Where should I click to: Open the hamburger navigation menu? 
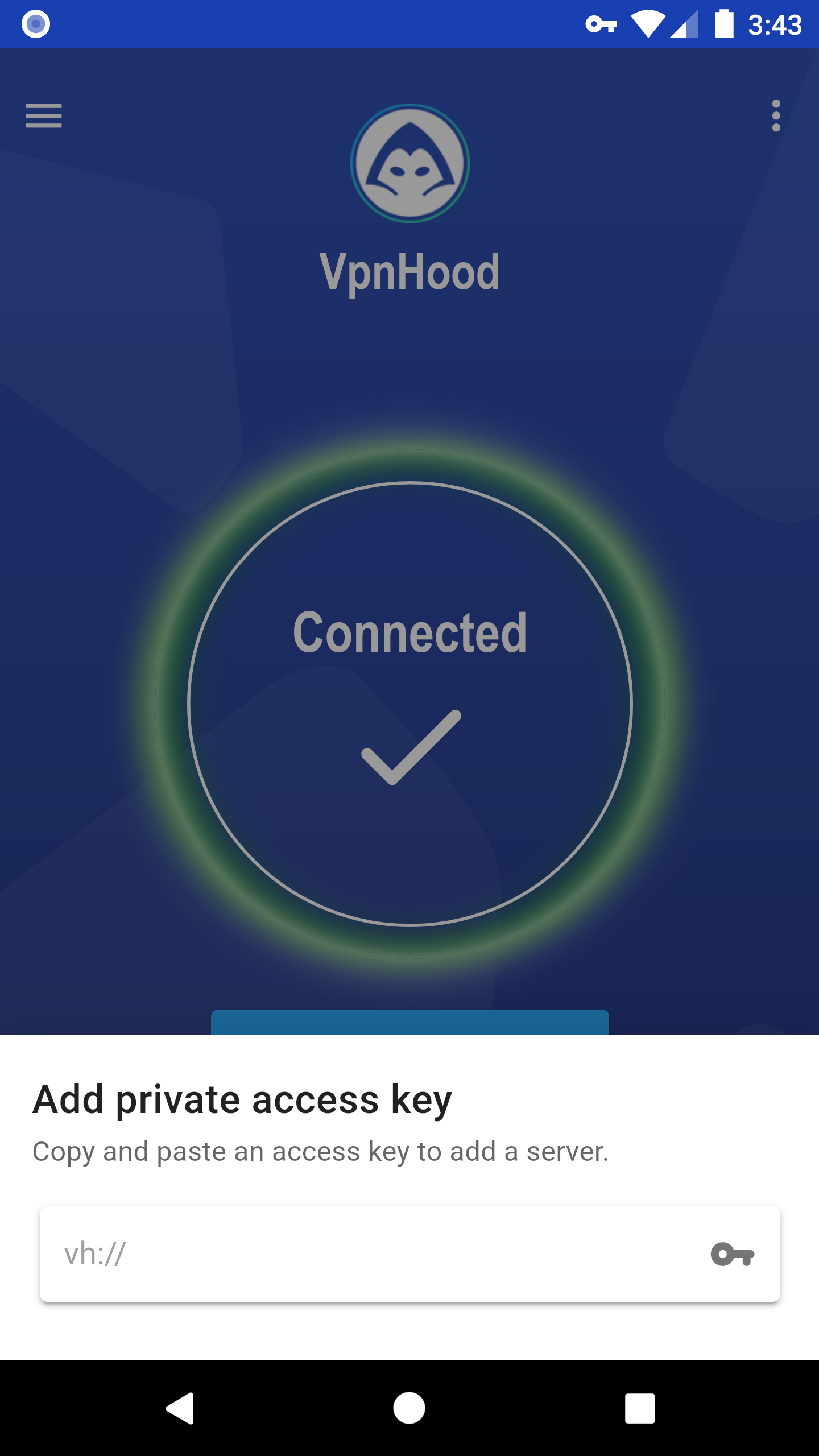click(x=43, y=116)
